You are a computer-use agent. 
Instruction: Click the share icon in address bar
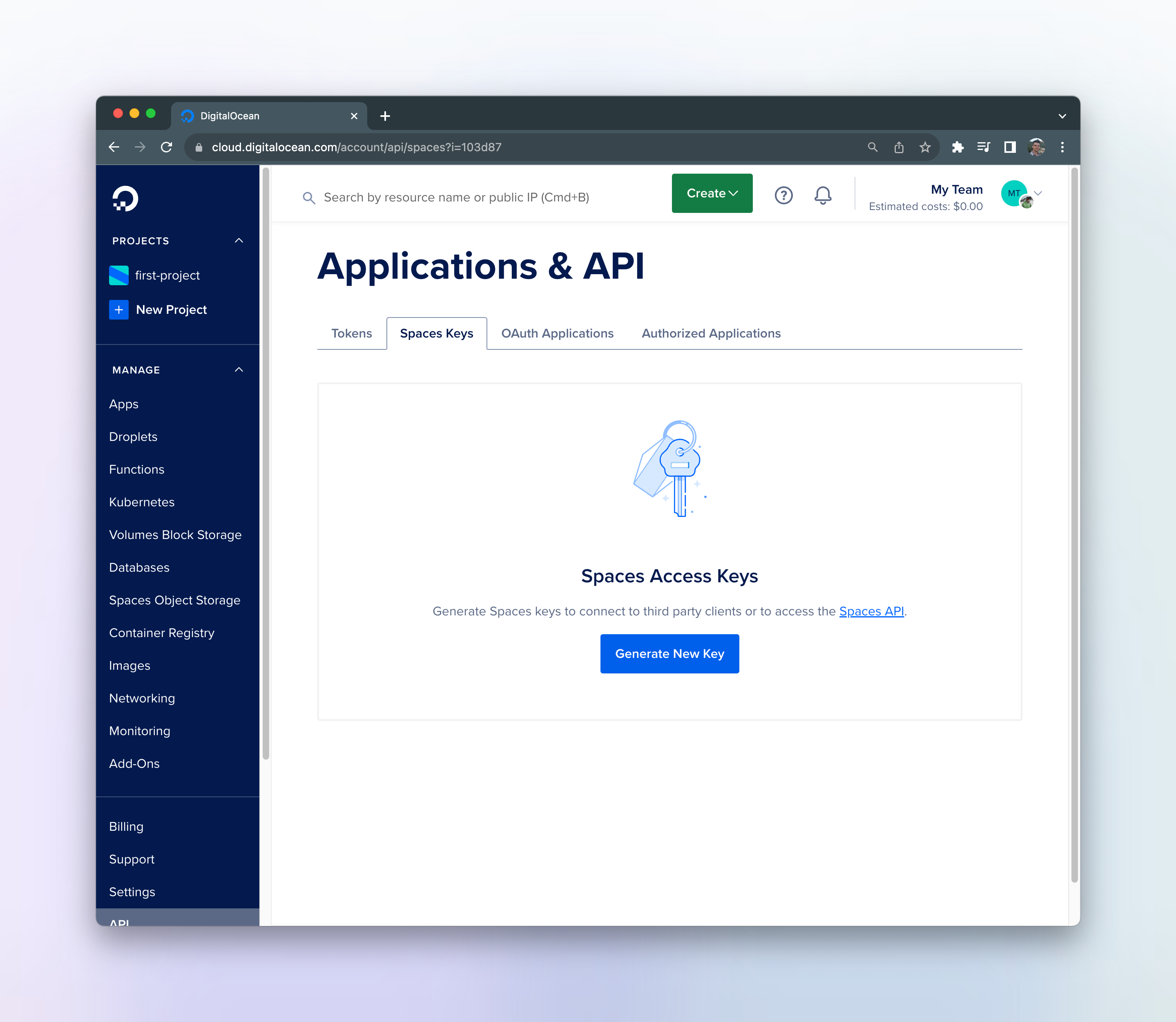898,147
